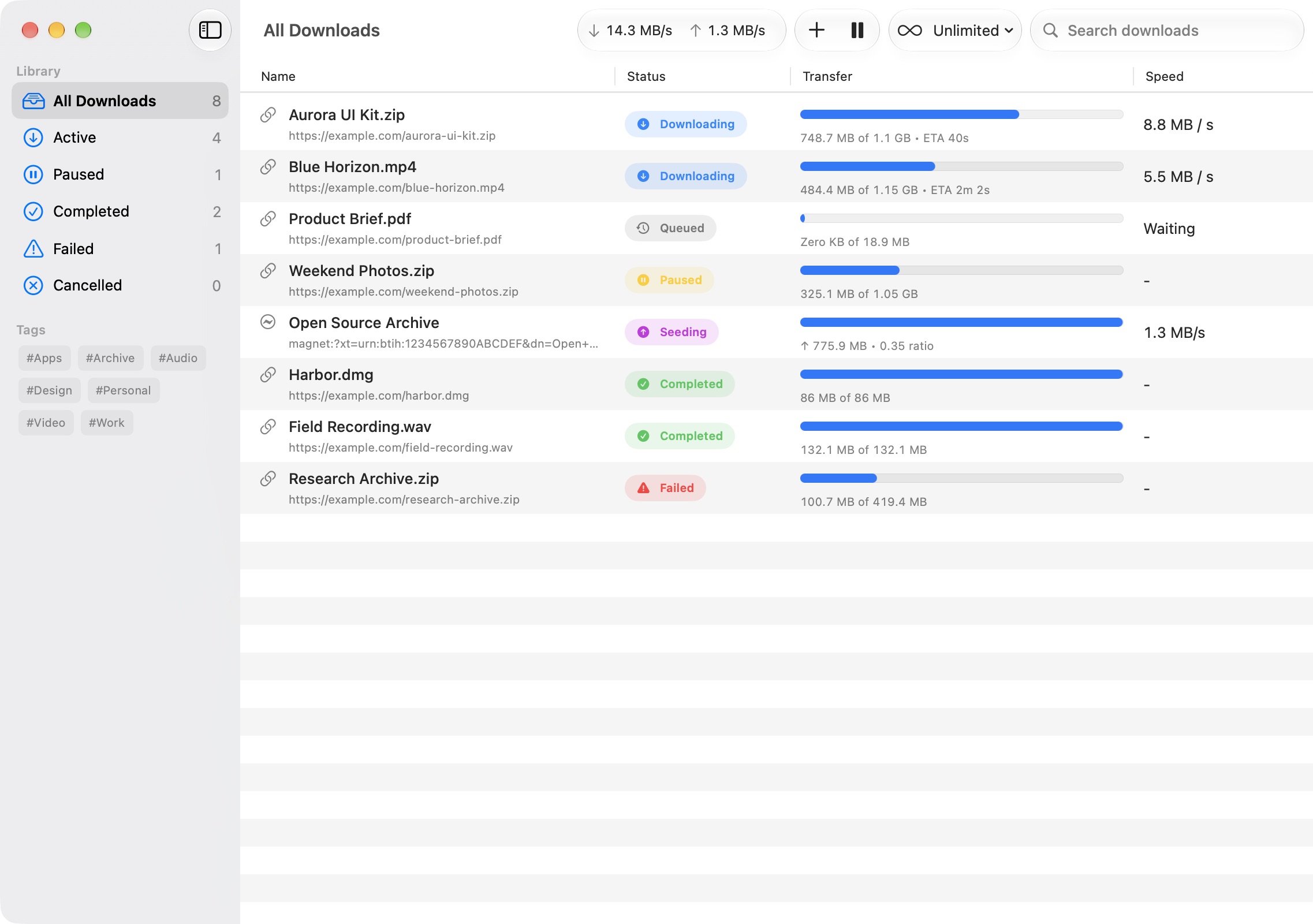Add a new download with plus button
The width and height of the screenshot is (1313, 924).
816,30
